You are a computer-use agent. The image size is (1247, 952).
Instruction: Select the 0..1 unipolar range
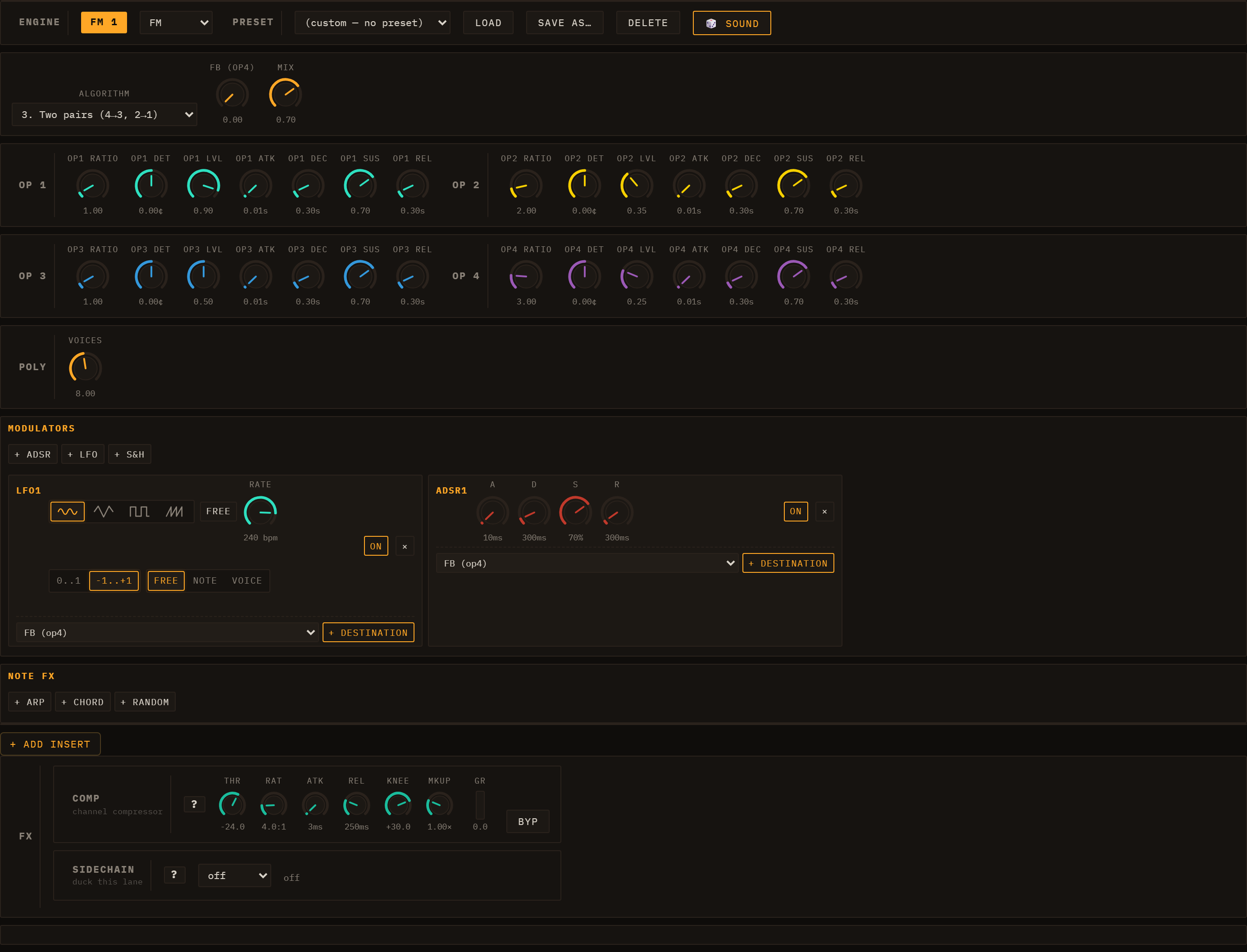point(68,580)
